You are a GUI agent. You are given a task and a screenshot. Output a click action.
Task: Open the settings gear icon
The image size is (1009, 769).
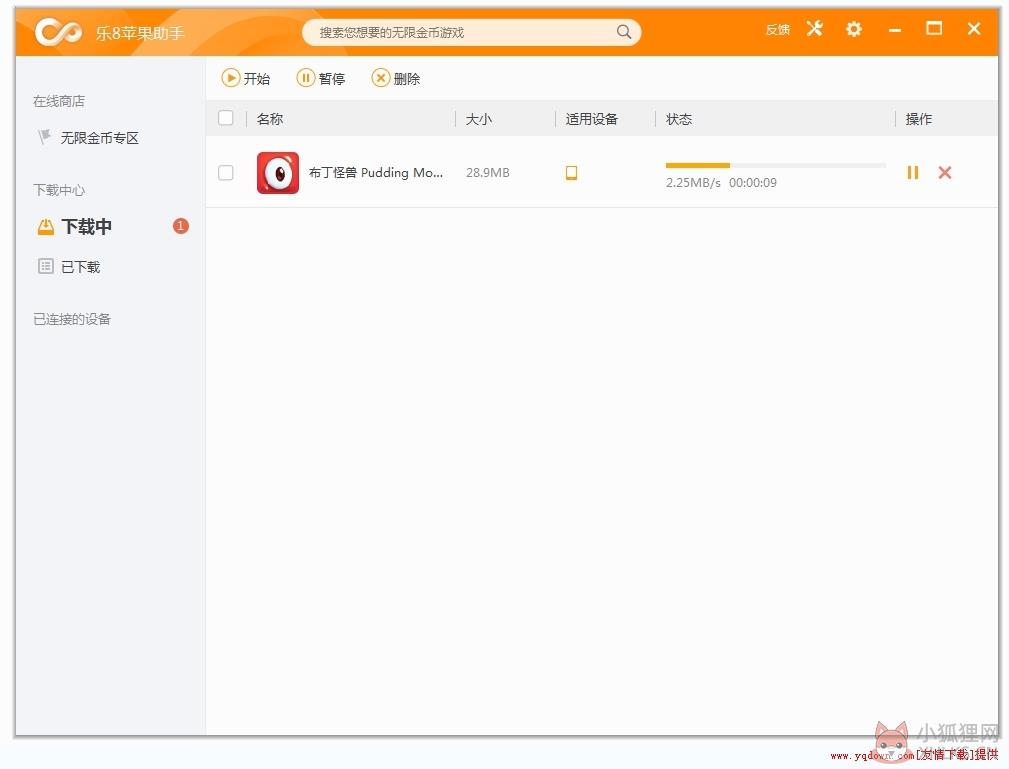(854, 29)
